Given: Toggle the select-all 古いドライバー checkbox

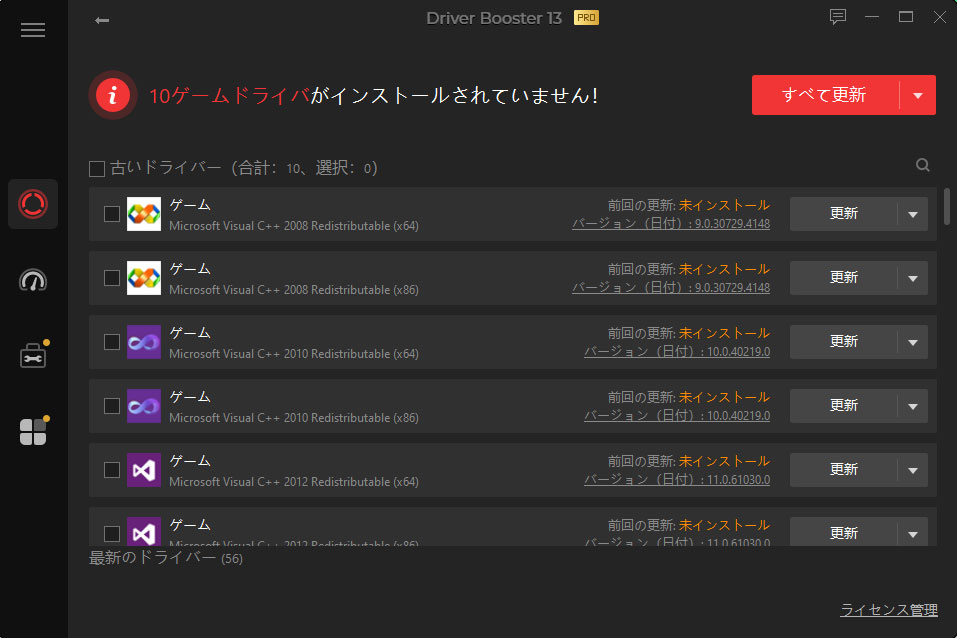Looking at the screenshot, I should pyautogui.click(x=97, y=169).
